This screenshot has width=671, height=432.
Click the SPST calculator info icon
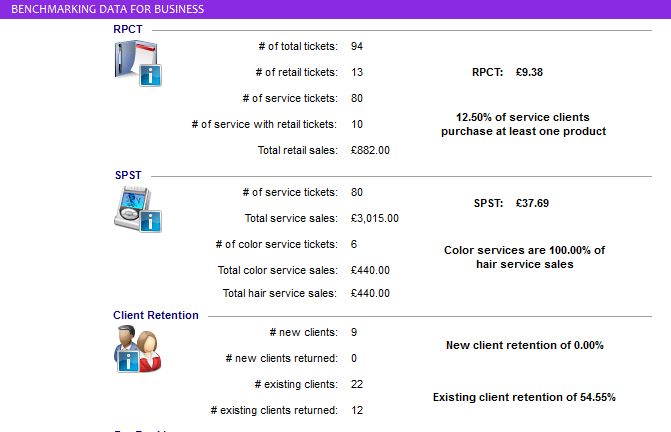(x=137, y=209)
